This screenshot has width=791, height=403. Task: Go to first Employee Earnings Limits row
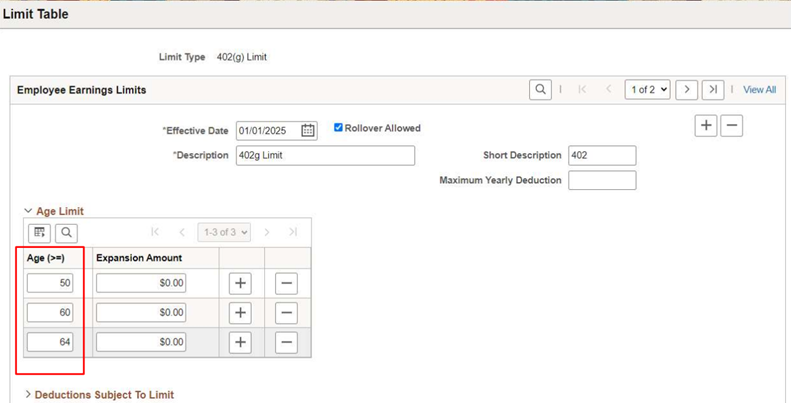pyautogui.click(x=582, y=90)
